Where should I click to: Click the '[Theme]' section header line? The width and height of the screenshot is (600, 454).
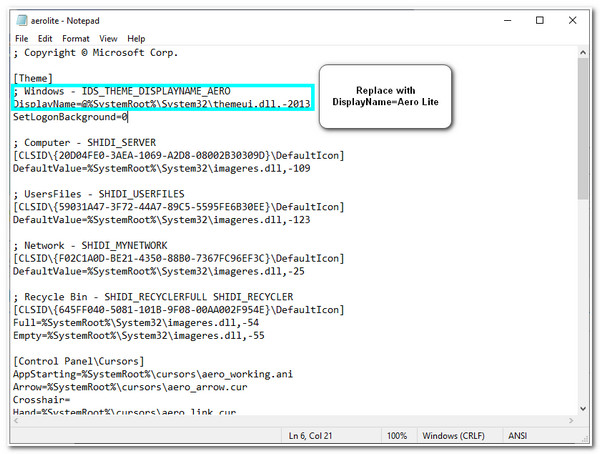[33, 78]
